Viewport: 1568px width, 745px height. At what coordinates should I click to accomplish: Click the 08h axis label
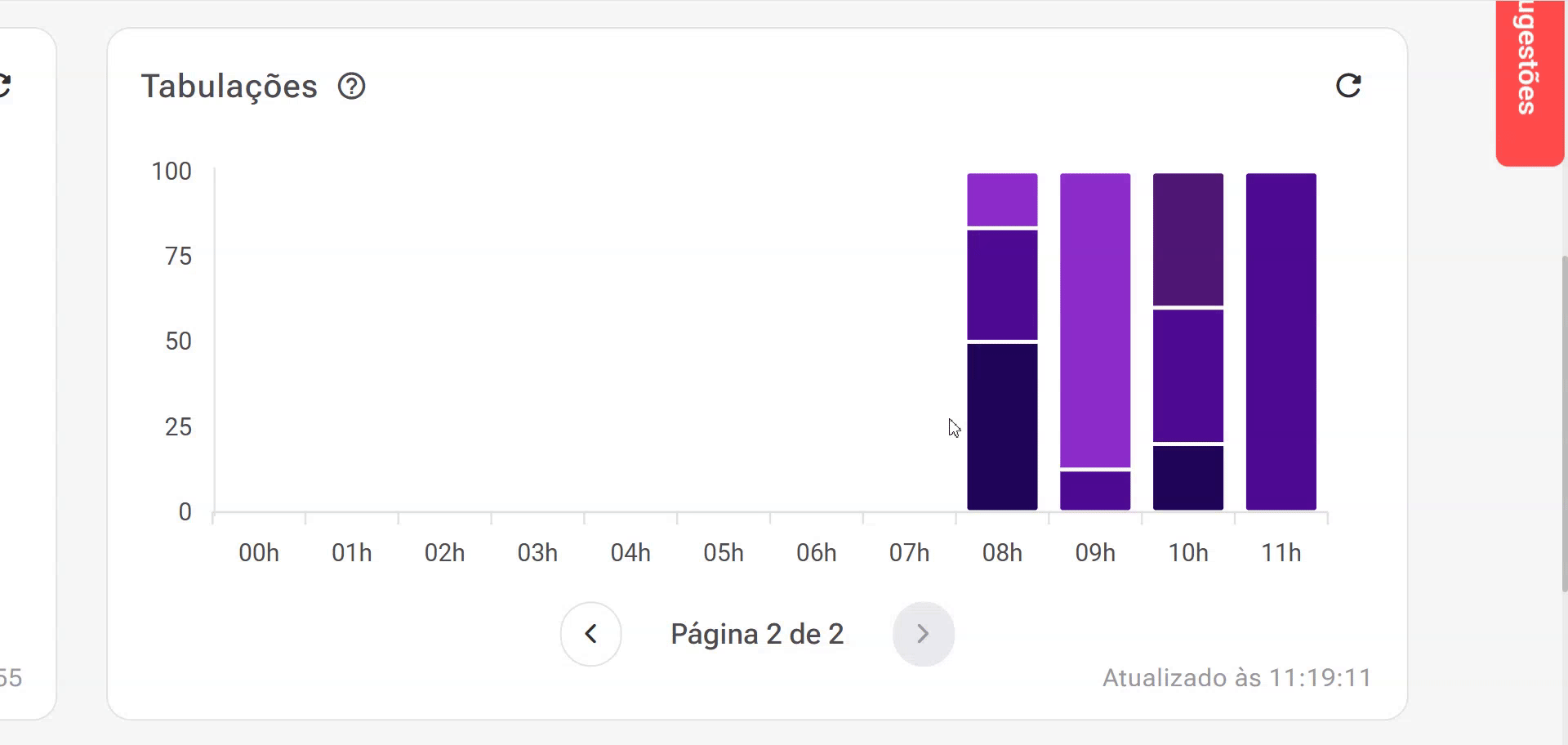tap(1002, 553)
